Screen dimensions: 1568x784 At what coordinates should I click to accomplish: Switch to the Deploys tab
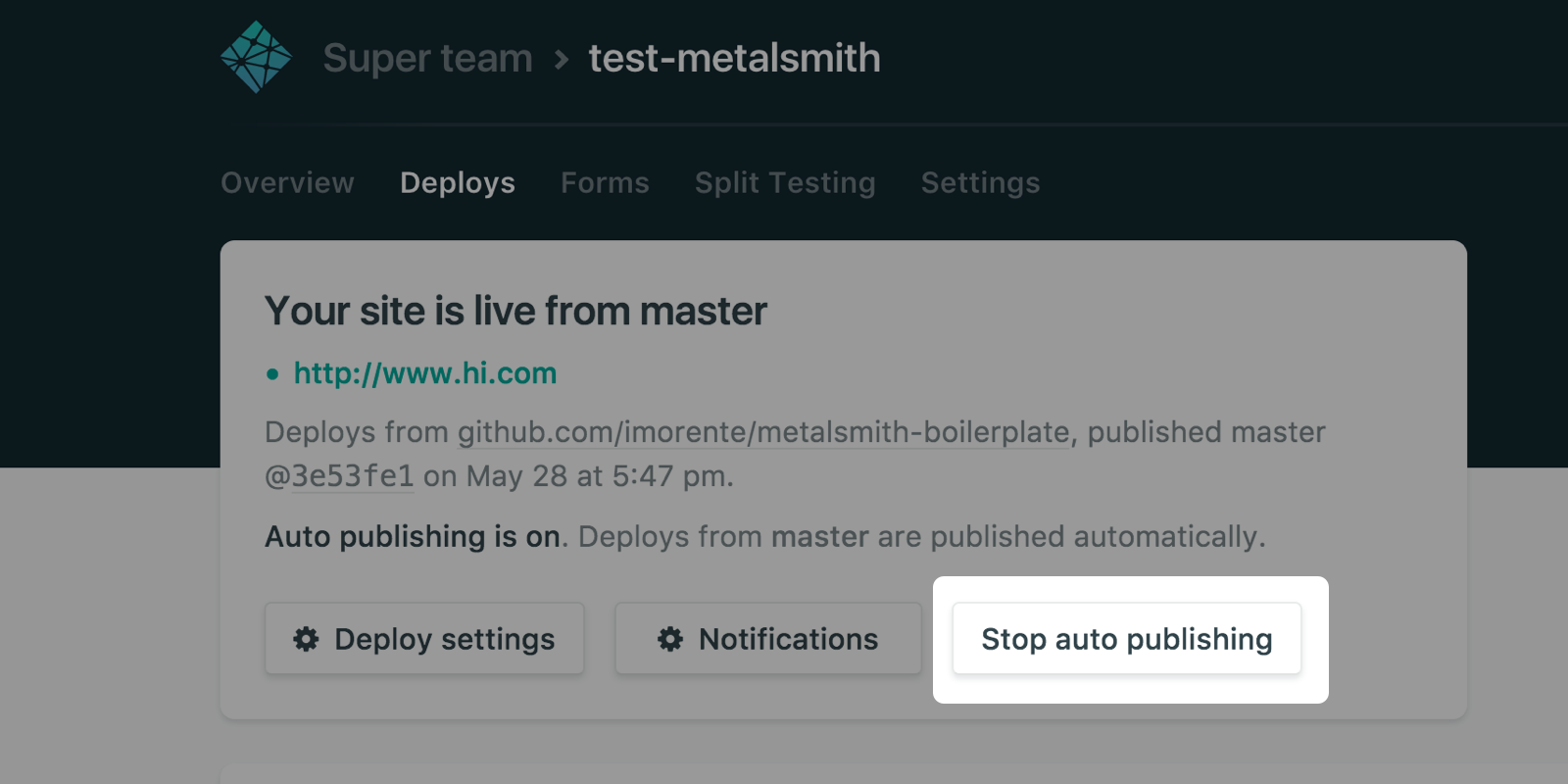[x=457, y=183]
